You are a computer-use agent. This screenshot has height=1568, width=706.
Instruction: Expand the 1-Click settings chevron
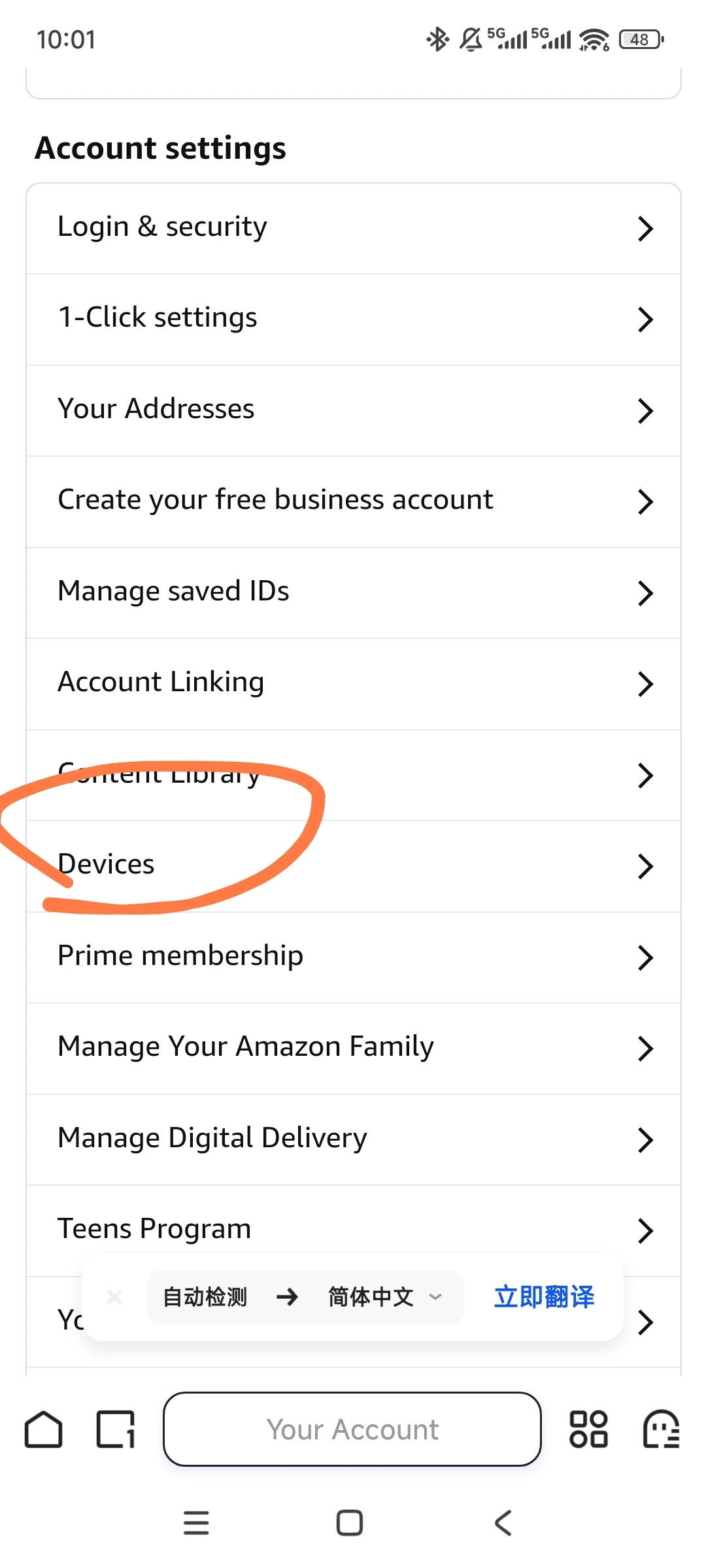(x=645, y=319)
